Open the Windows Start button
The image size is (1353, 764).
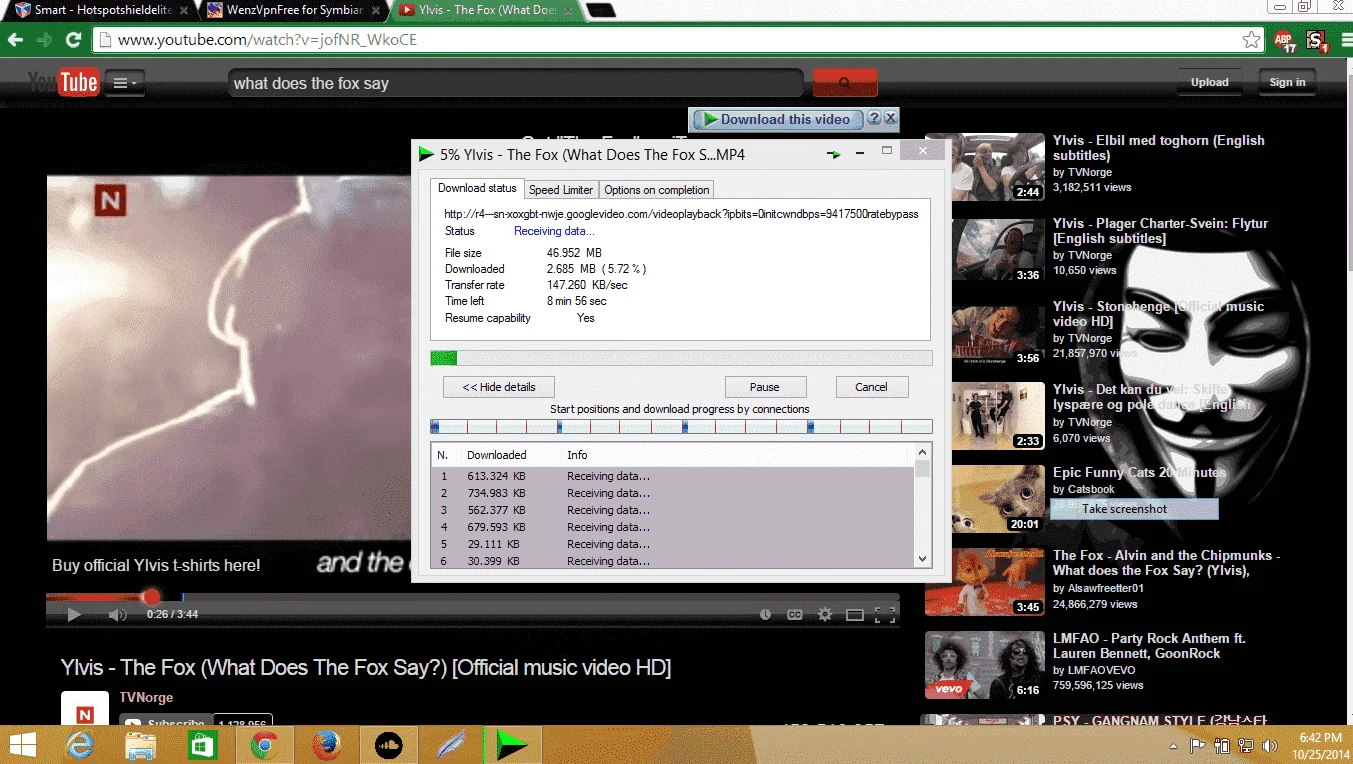(x=22, y=745)
